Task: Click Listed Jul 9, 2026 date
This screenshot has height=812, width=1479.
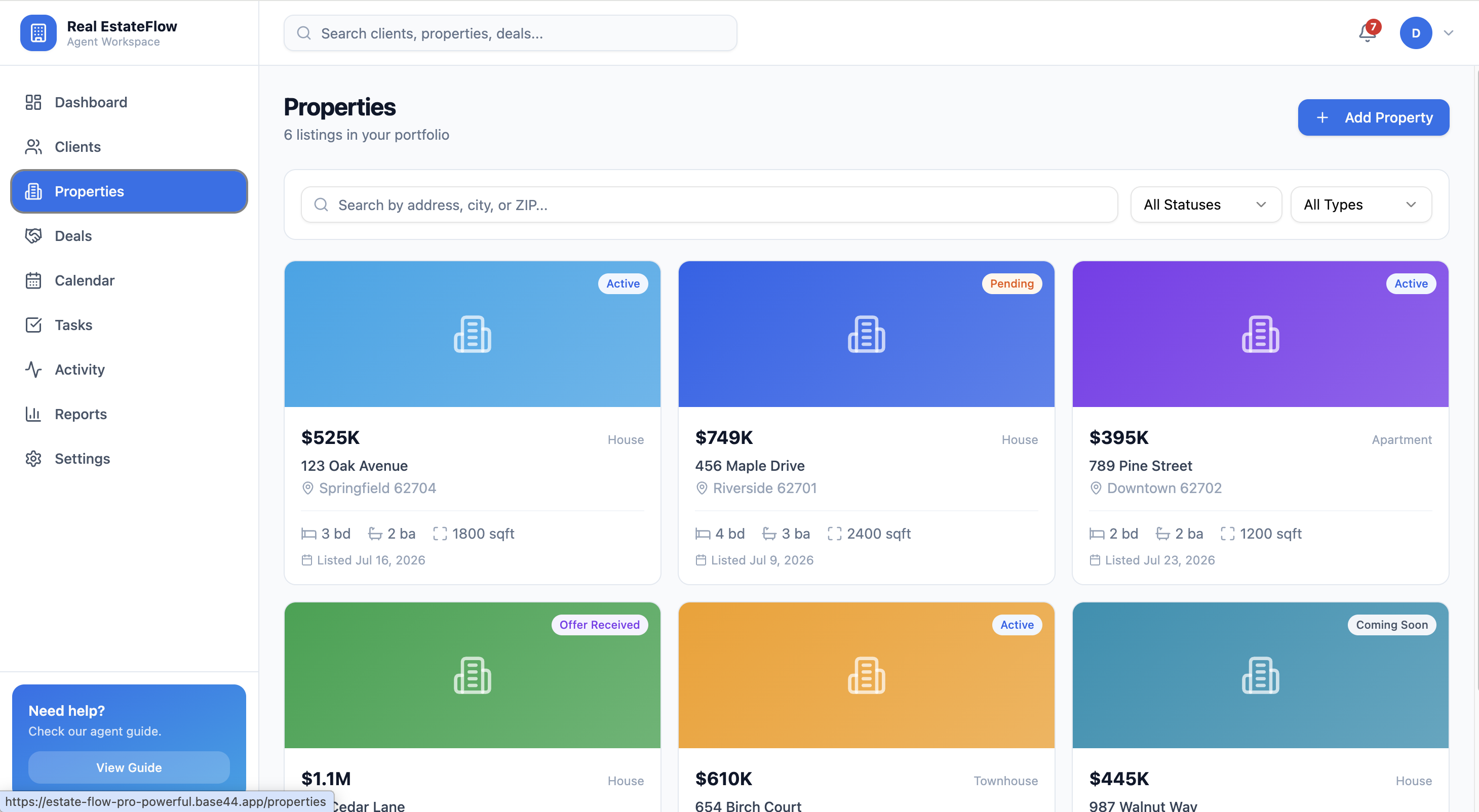Action: tap(762, 560)
